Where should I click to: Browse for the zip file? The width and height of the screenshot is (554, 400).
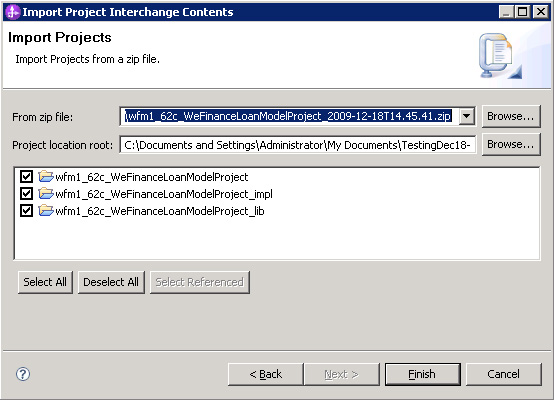click(511, 116)
